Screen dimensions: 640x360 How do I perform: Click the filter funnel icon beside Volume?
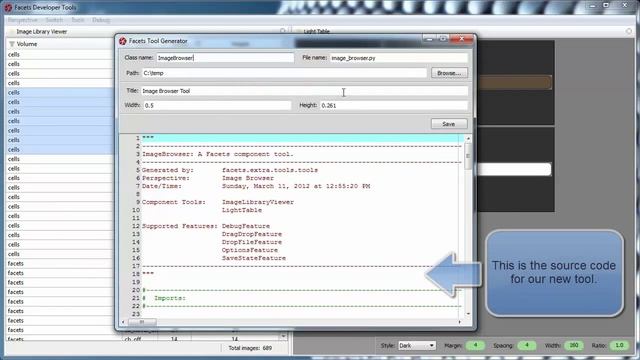tap(12, 44)
